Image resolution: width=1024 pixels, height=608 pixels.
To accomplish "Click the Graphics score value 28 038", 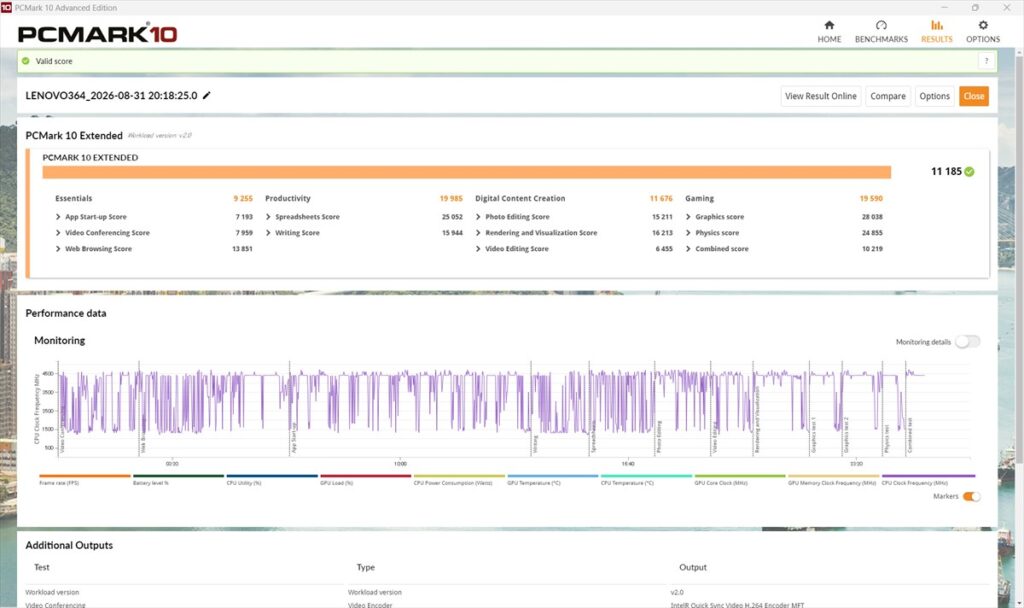I will point(872,217).
